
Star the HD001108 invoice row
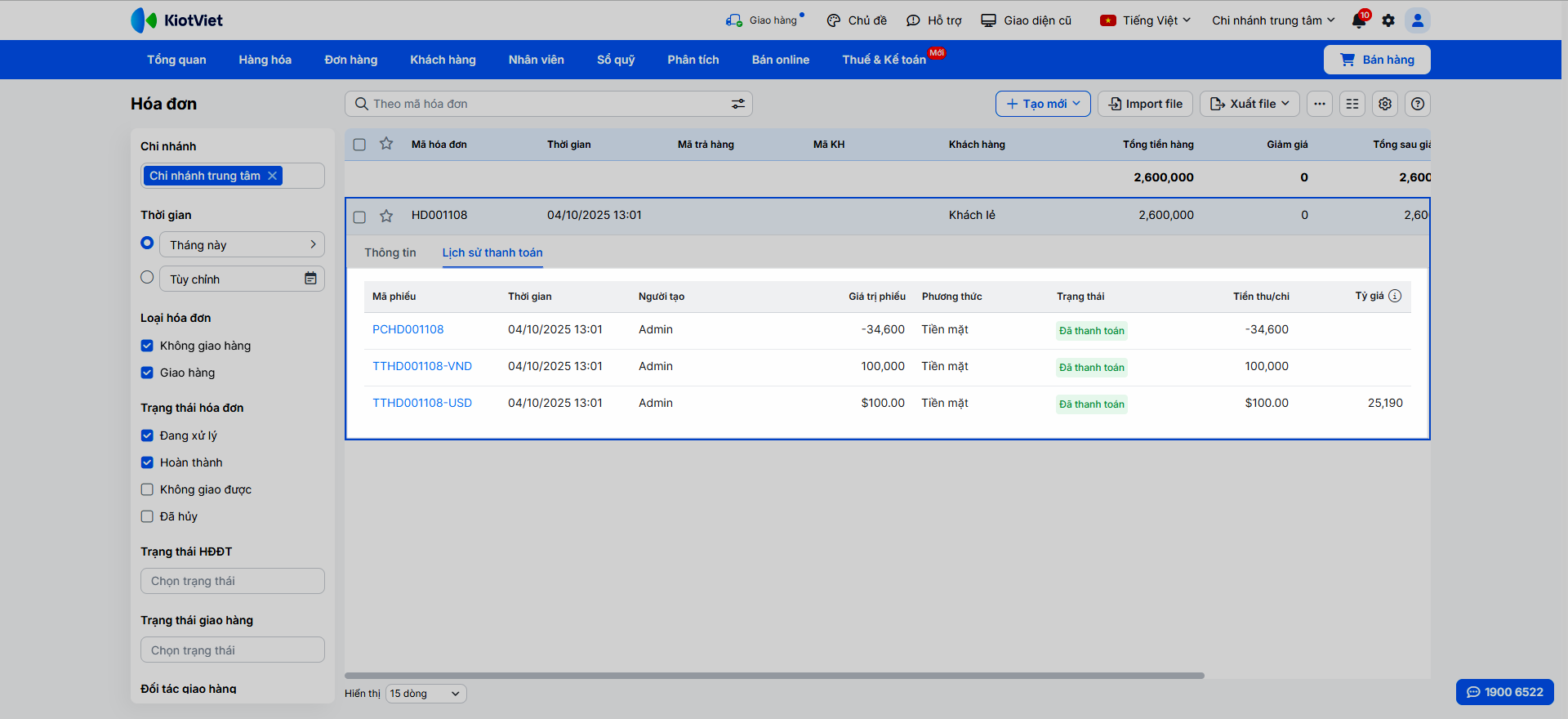386,216
